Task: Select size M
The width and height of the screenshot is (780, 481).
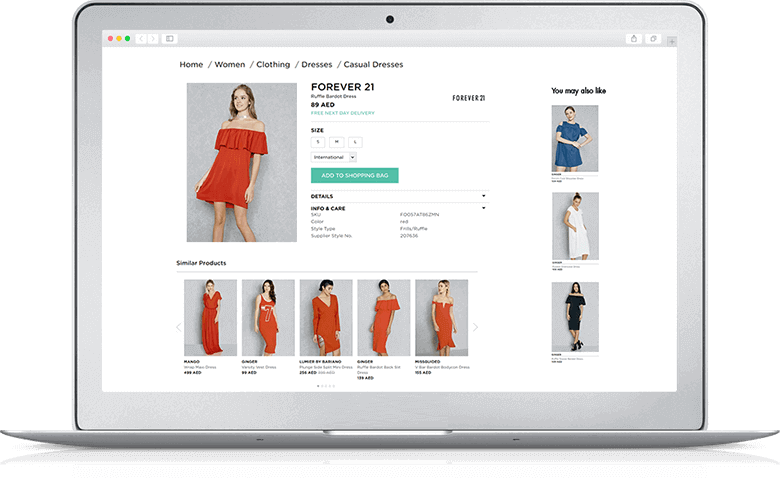Action: 337,142
